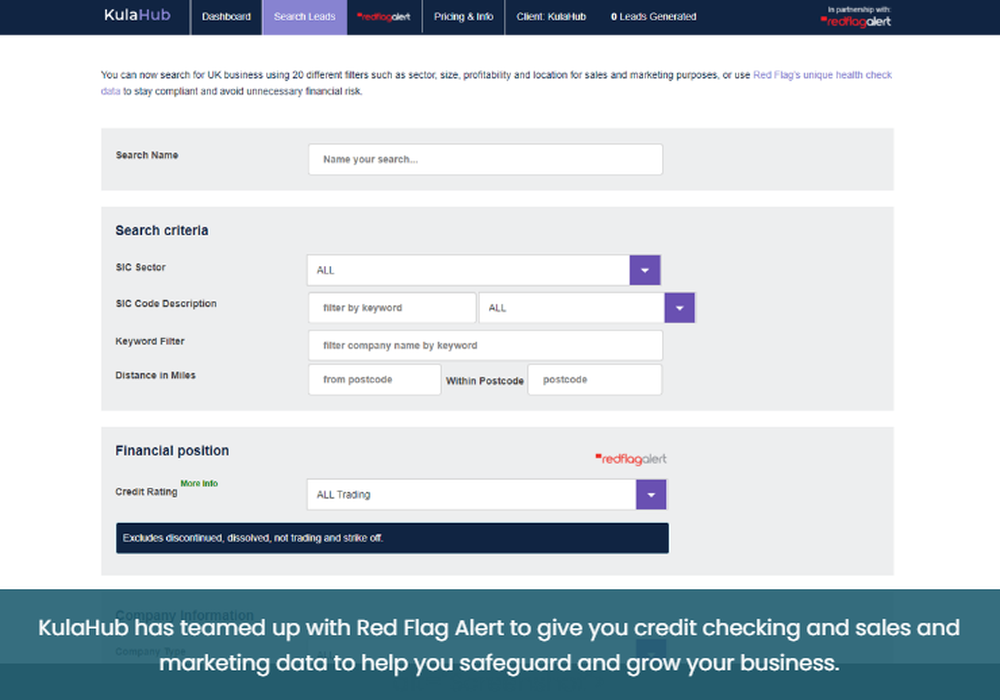Screen dimensions: 1000x700
Task: Click the Search criteria heading
Action: coord(162,231)
